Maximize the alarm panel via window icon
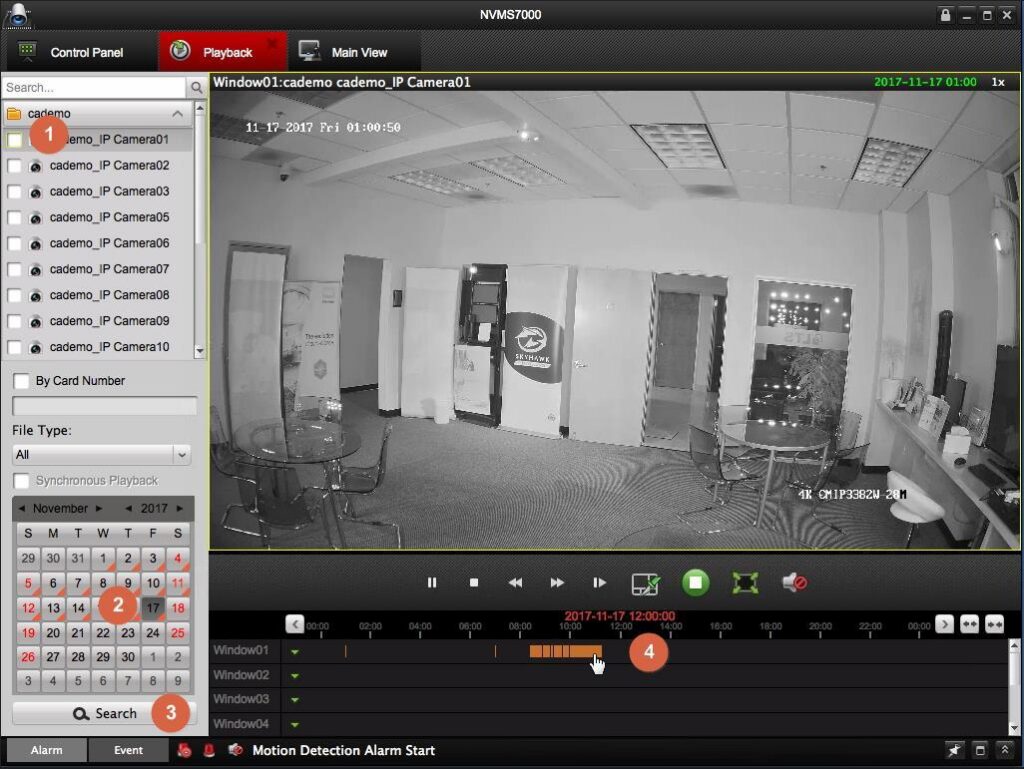This screenshot has width=1024, height=769. [980, 750]
